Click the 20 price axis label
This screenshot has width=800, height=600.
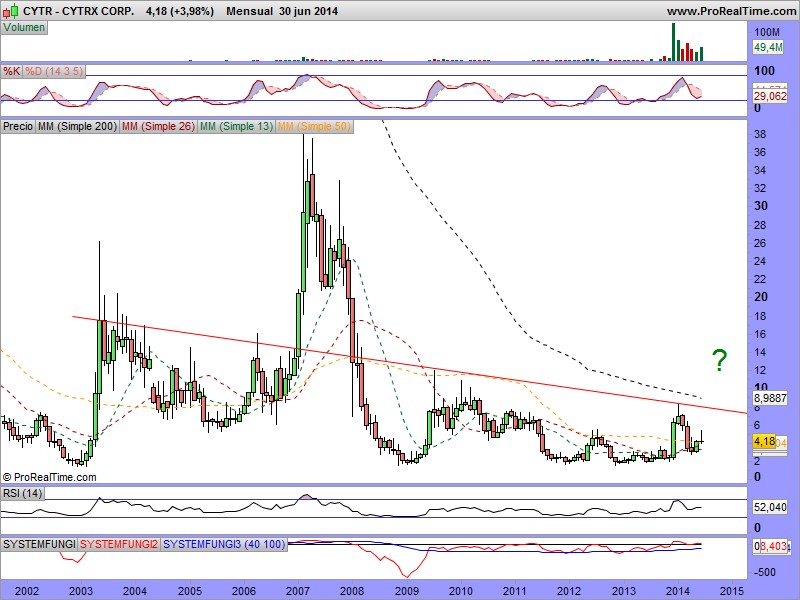click(x=761, y=296)
